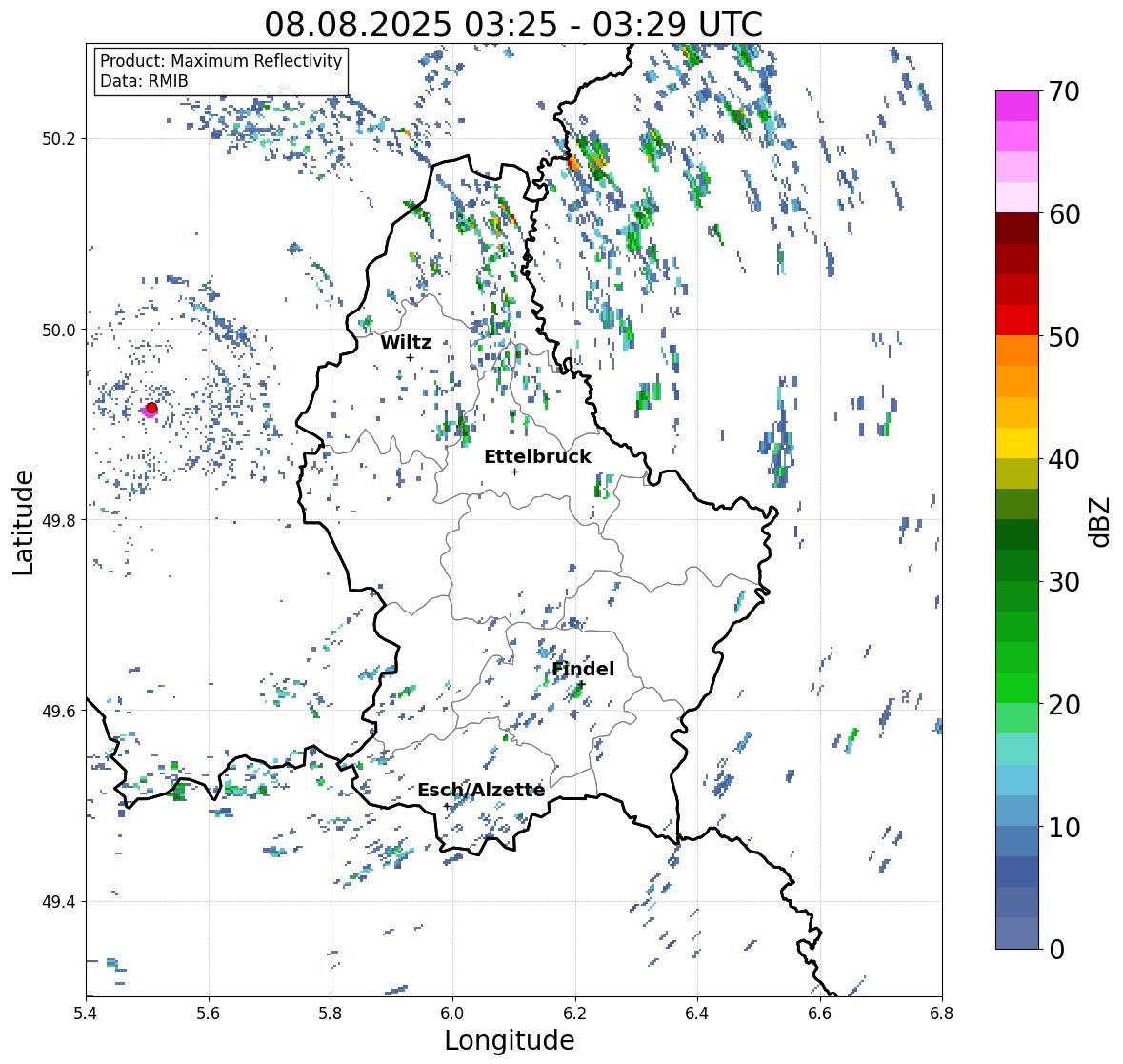Click the Ettelbruck station cross marker

point(514,472)
